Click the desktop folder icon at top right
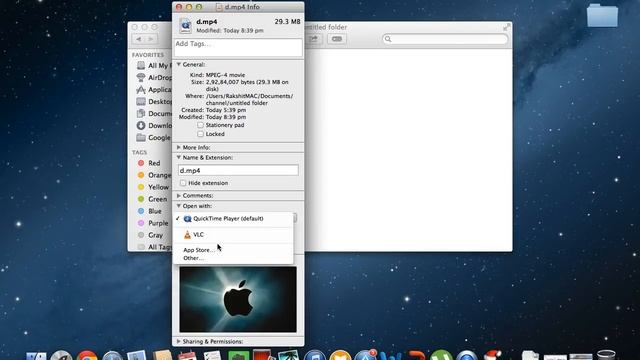 602,15
